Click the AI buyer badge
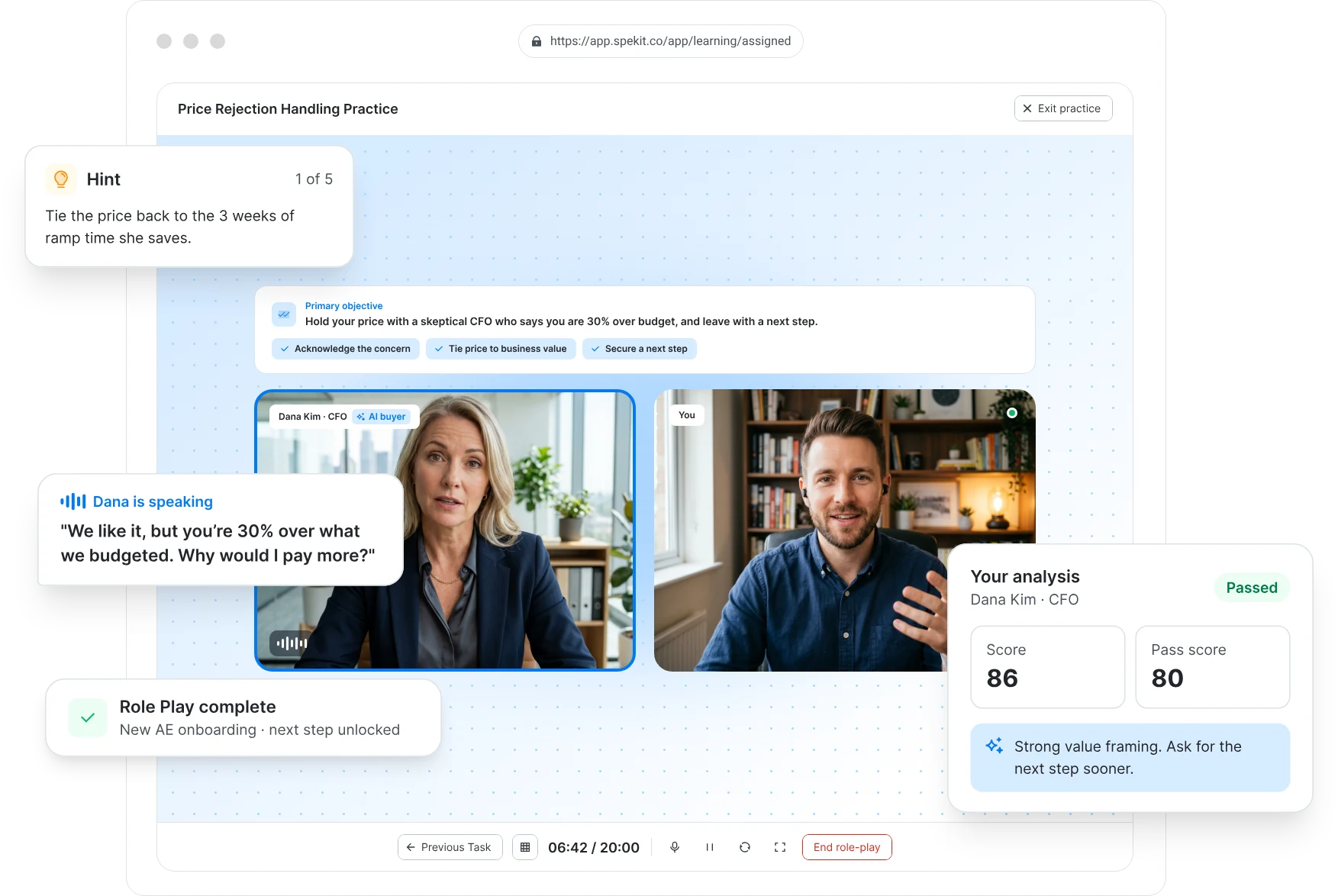Viewport: 1338px width, 896px height. (x=382, y=417)
